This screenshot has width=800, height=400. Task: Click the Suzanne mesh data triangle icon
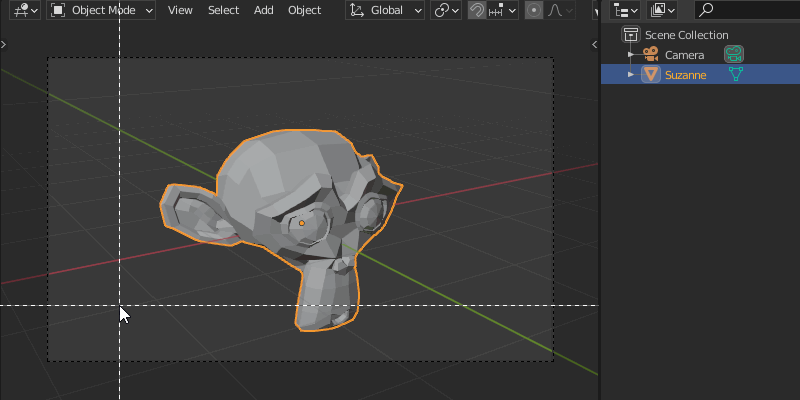735,74
